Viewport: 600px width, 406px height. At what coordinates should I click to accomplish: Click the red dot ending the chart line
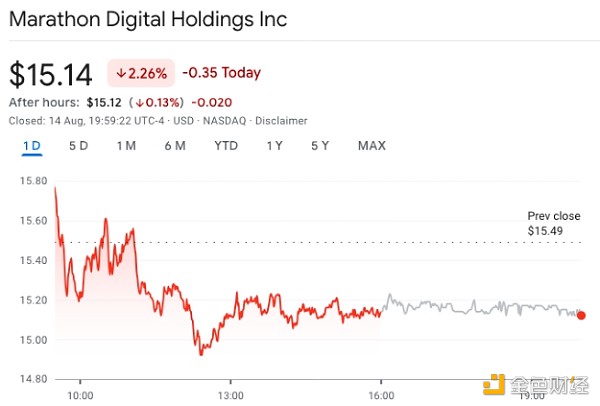pos(581,315)
